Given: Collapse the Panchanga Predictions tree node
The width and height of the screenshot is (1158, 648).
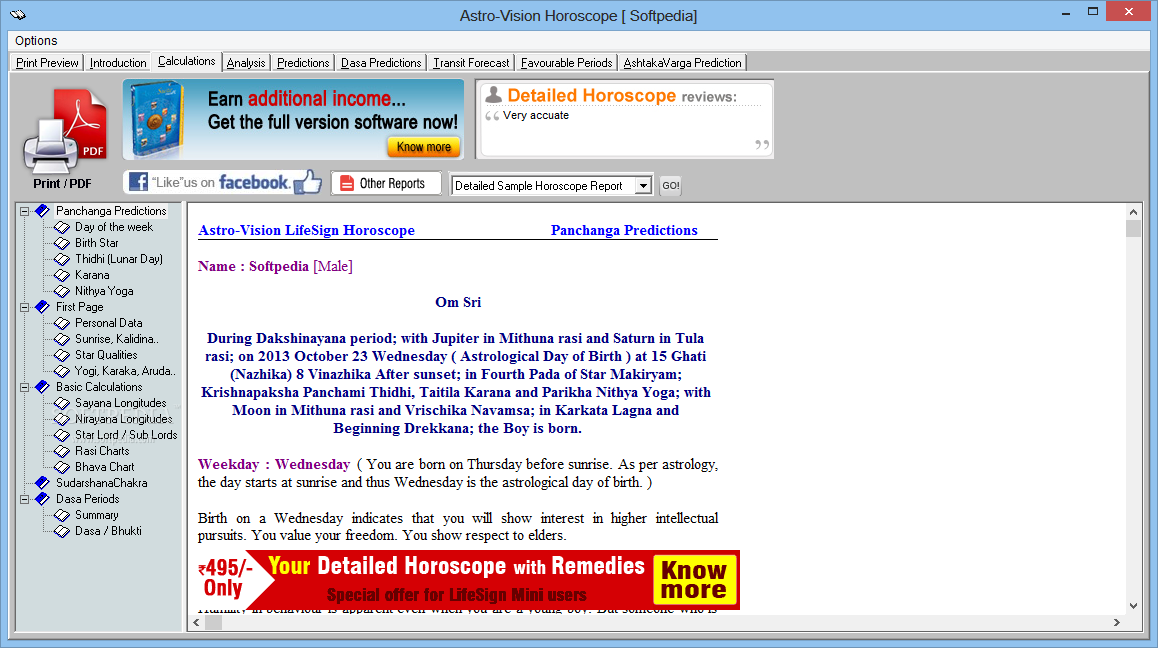Looking at the screenshot, I should [x=24, y=211].
